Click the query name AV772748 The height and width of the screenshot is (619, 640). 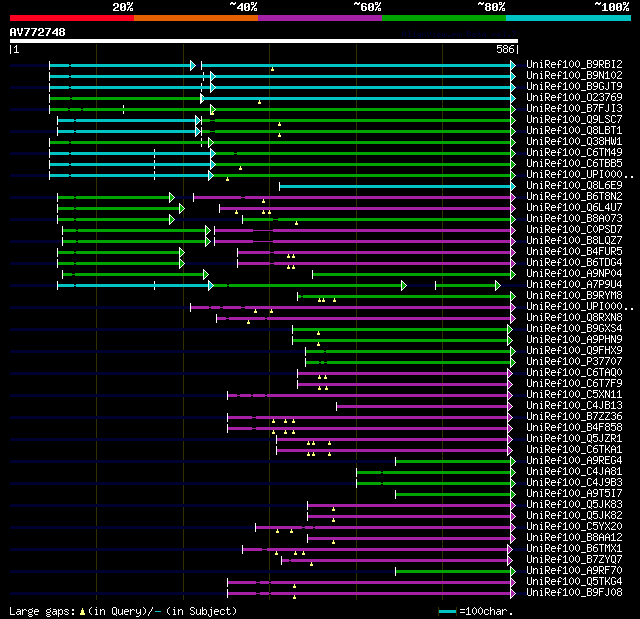tap(38, 32)
